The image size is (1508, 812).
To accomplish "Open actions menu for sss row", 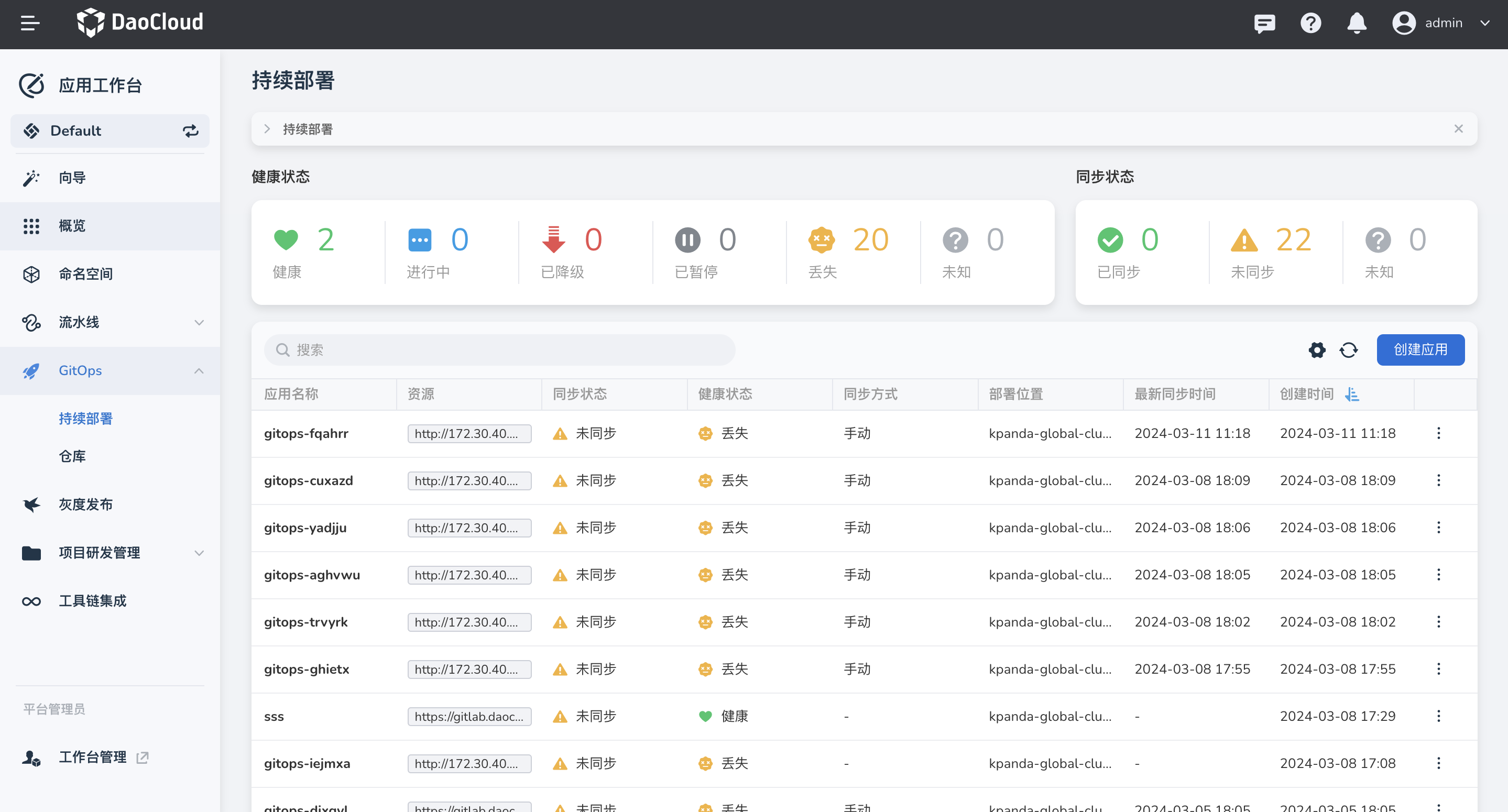I will point(1438,716).
